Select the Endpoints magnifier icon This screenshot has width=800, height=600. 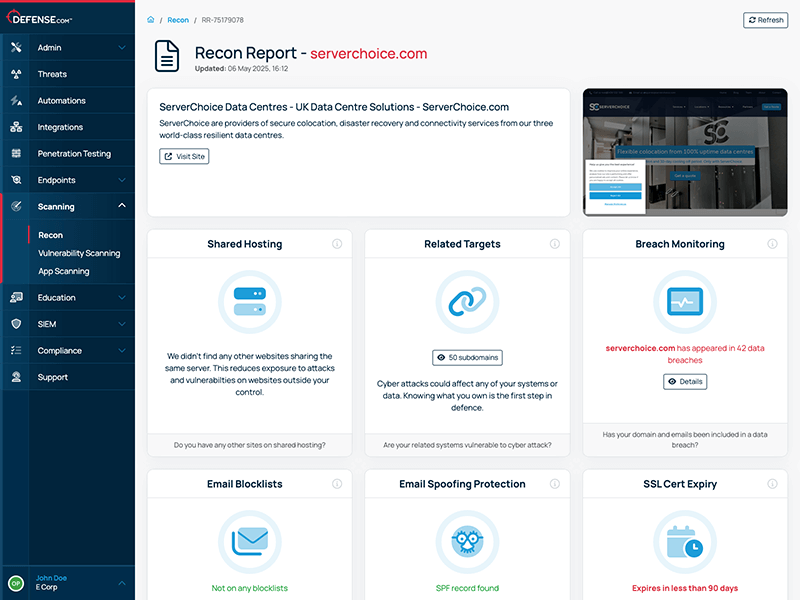[x=16, y=180]
